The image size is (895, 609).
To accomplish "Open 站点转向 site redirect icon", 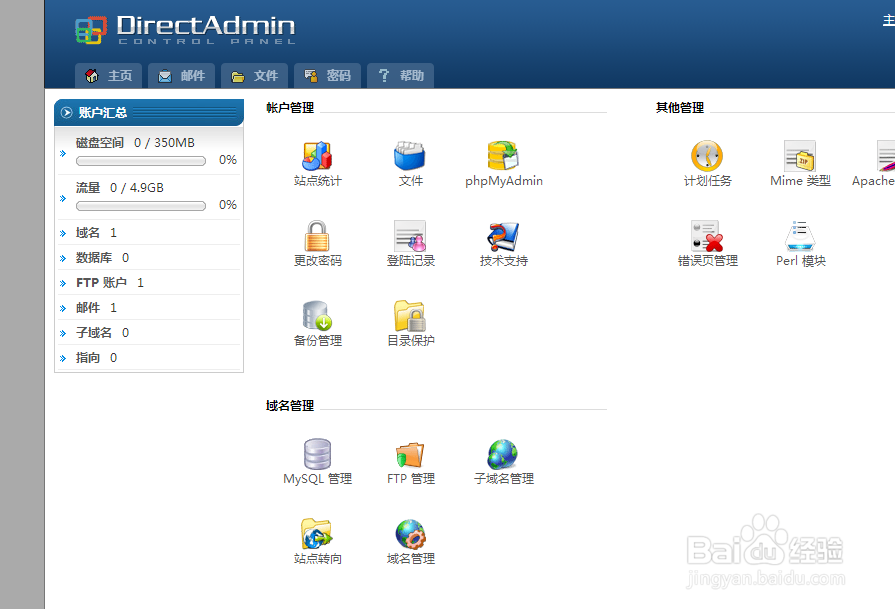I will (x=317, y=534).
